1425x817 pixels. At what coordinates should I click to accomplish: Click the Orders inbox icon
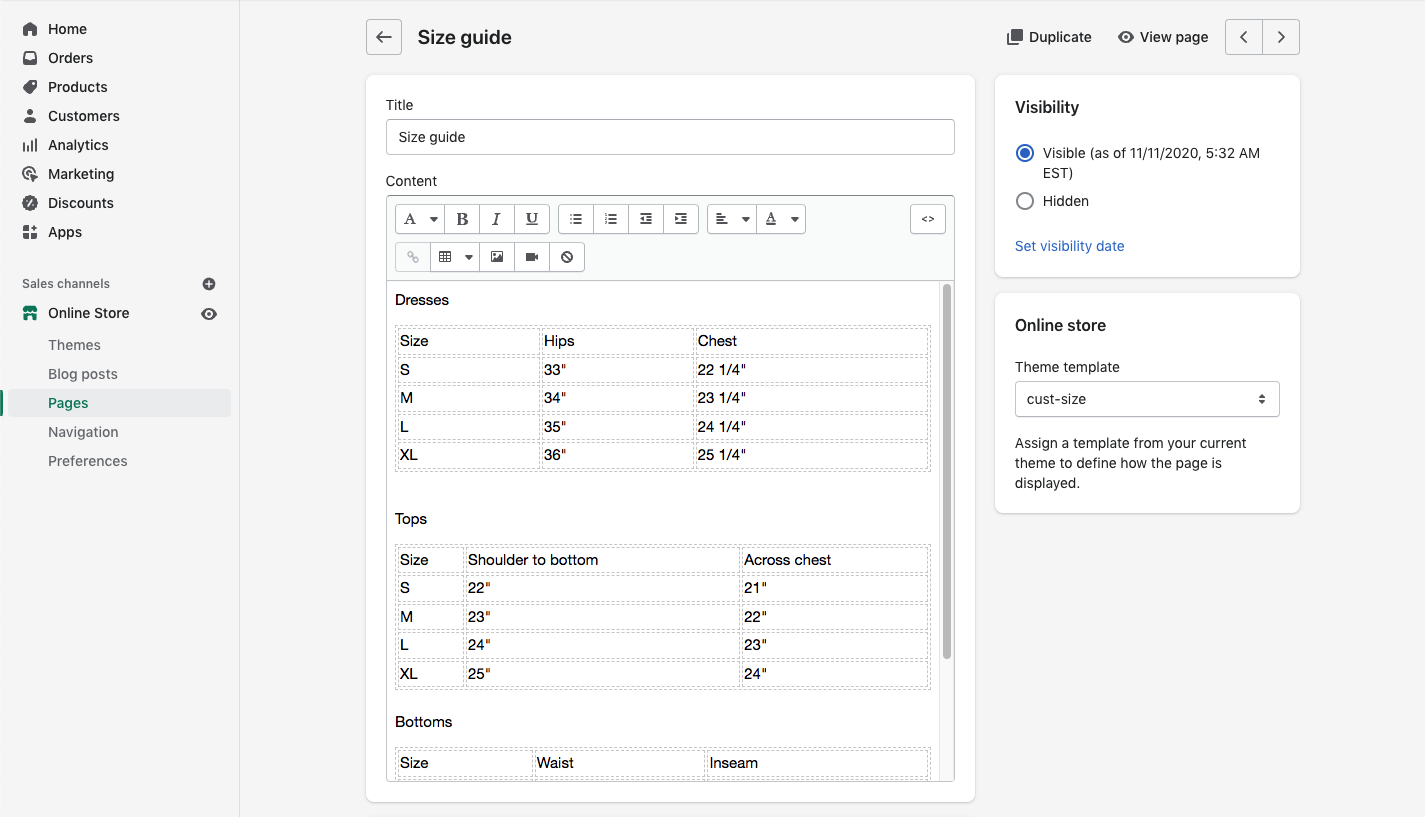coord(30,58)
